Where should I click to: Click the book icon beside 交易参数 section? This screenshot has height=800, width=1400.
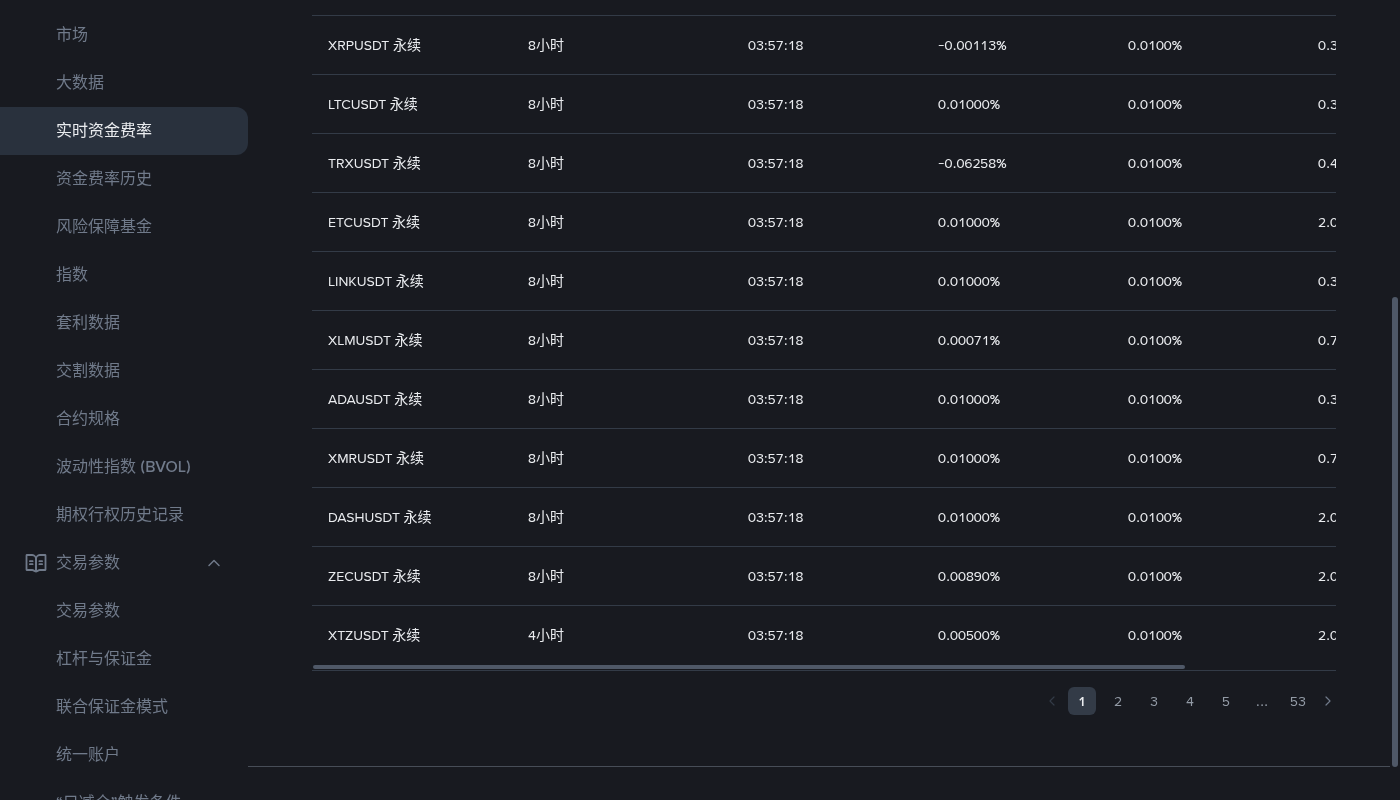[36, 563]
